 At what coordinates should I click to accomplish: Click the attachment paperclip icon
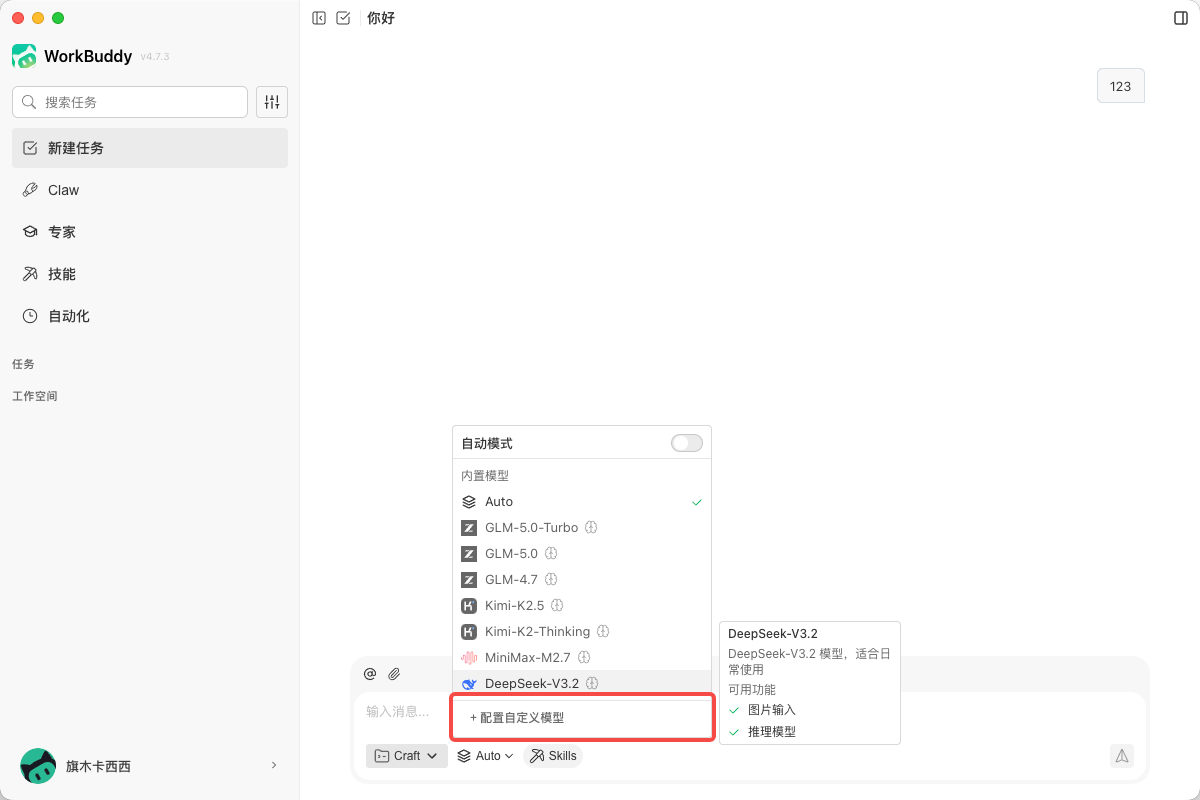click(394, 674)
